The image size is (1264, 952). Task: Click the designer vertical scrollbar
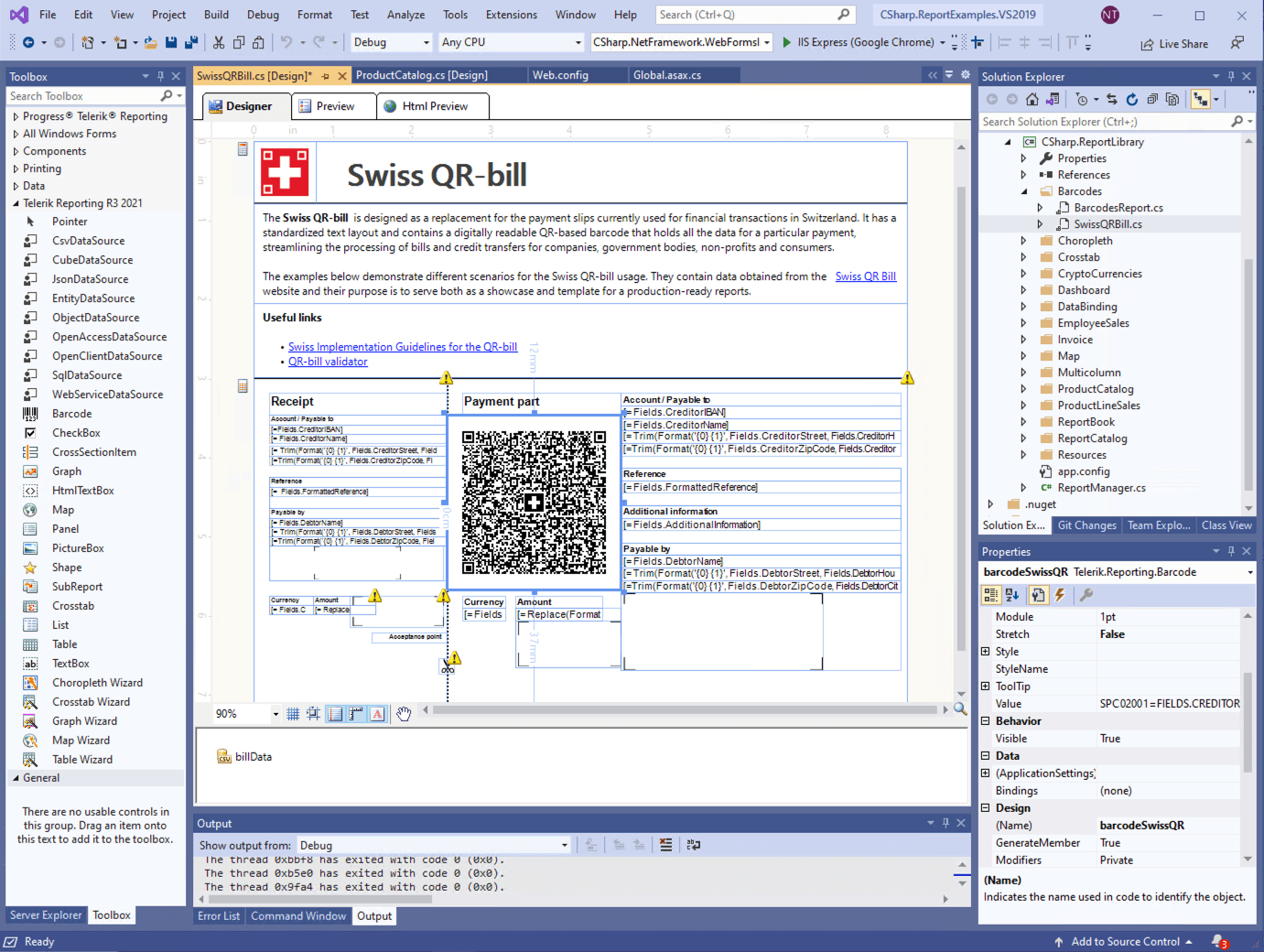pyautogui.click(x=961, y=419)
